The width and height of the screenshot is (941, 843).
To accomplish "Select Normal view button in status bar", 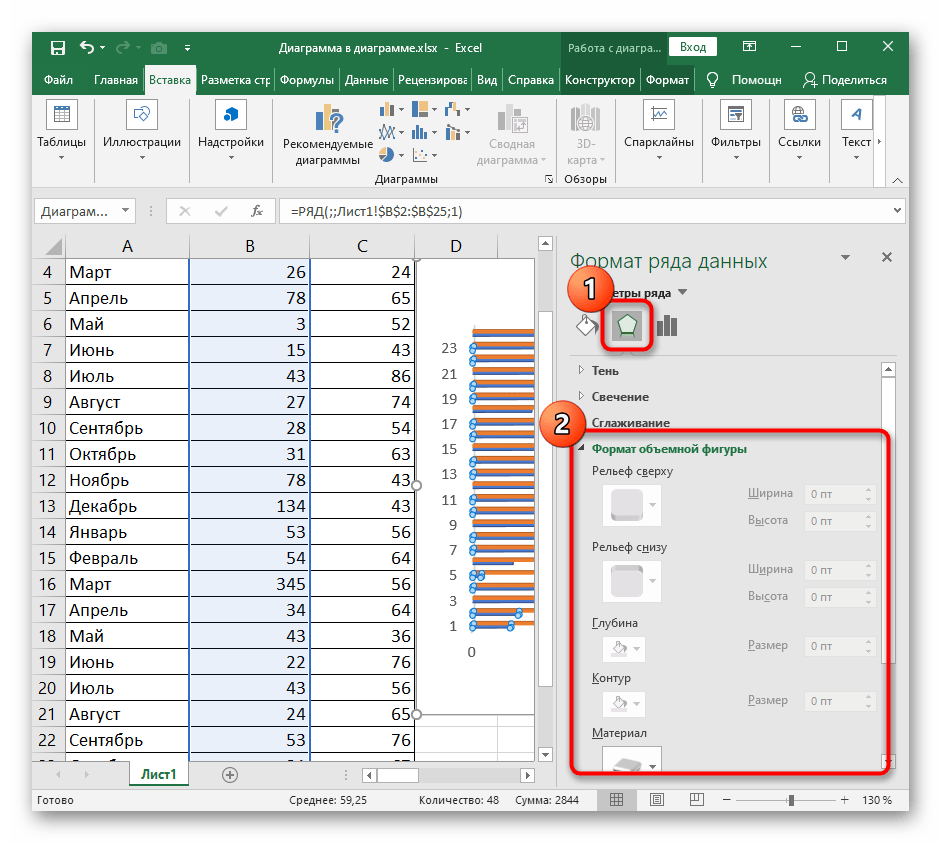I will (619, 801).
